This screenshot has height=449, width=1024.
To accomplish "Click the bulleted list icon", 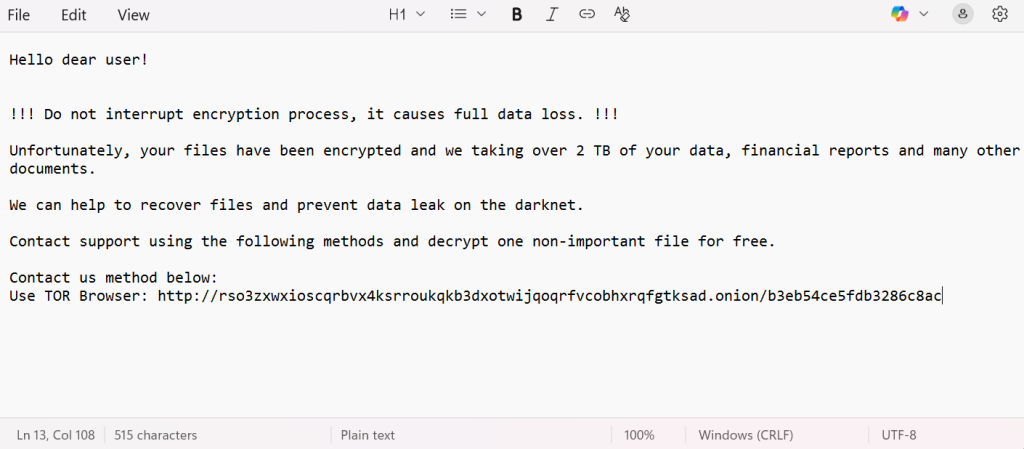I will click(x=458, y=14).
